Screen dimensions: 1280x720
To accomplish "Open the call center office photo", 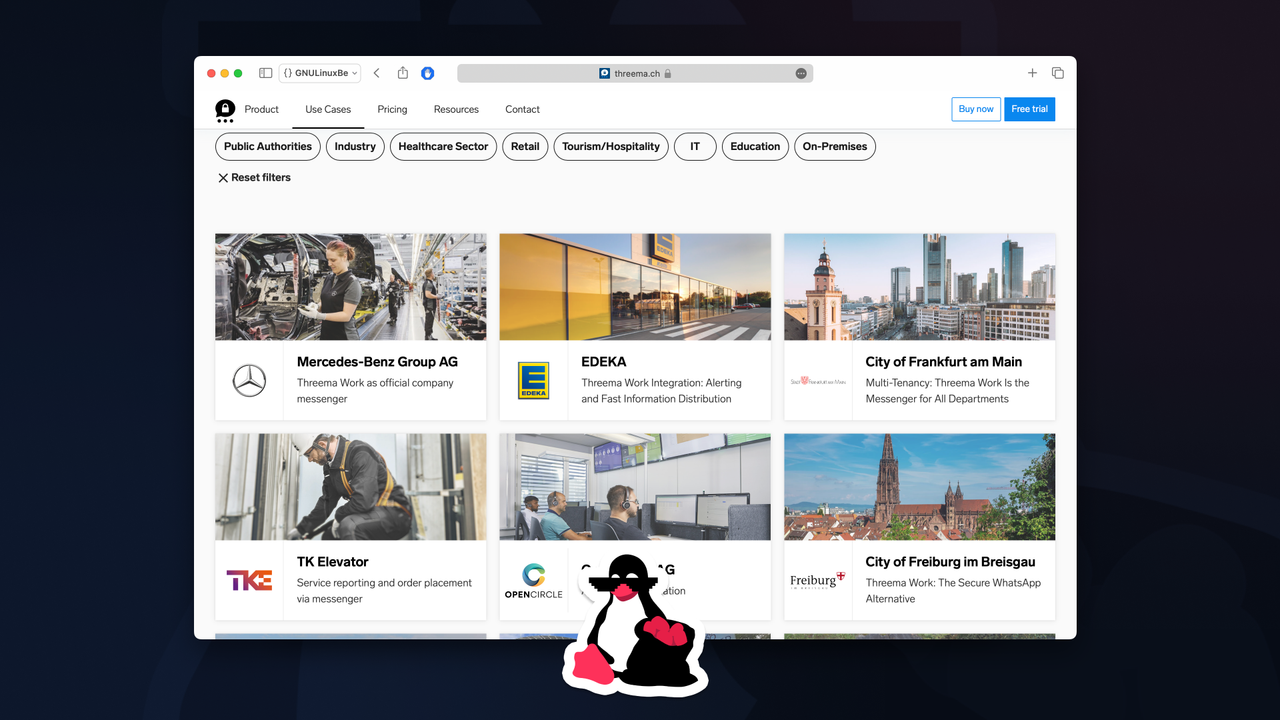I will coord(635,487).
